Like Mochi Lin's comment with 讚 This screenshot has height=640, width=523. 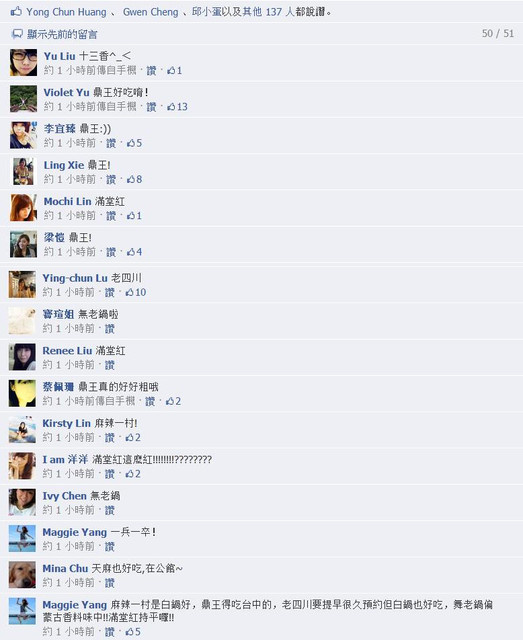pos(111,216)
